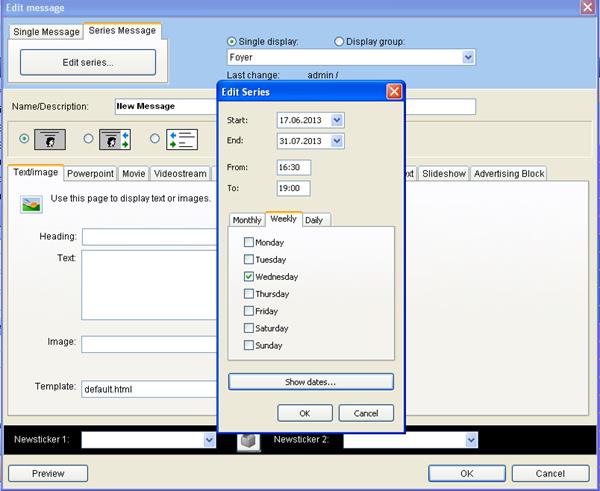Uncheck the Wednesday checkbox

[x=248, y=276]
